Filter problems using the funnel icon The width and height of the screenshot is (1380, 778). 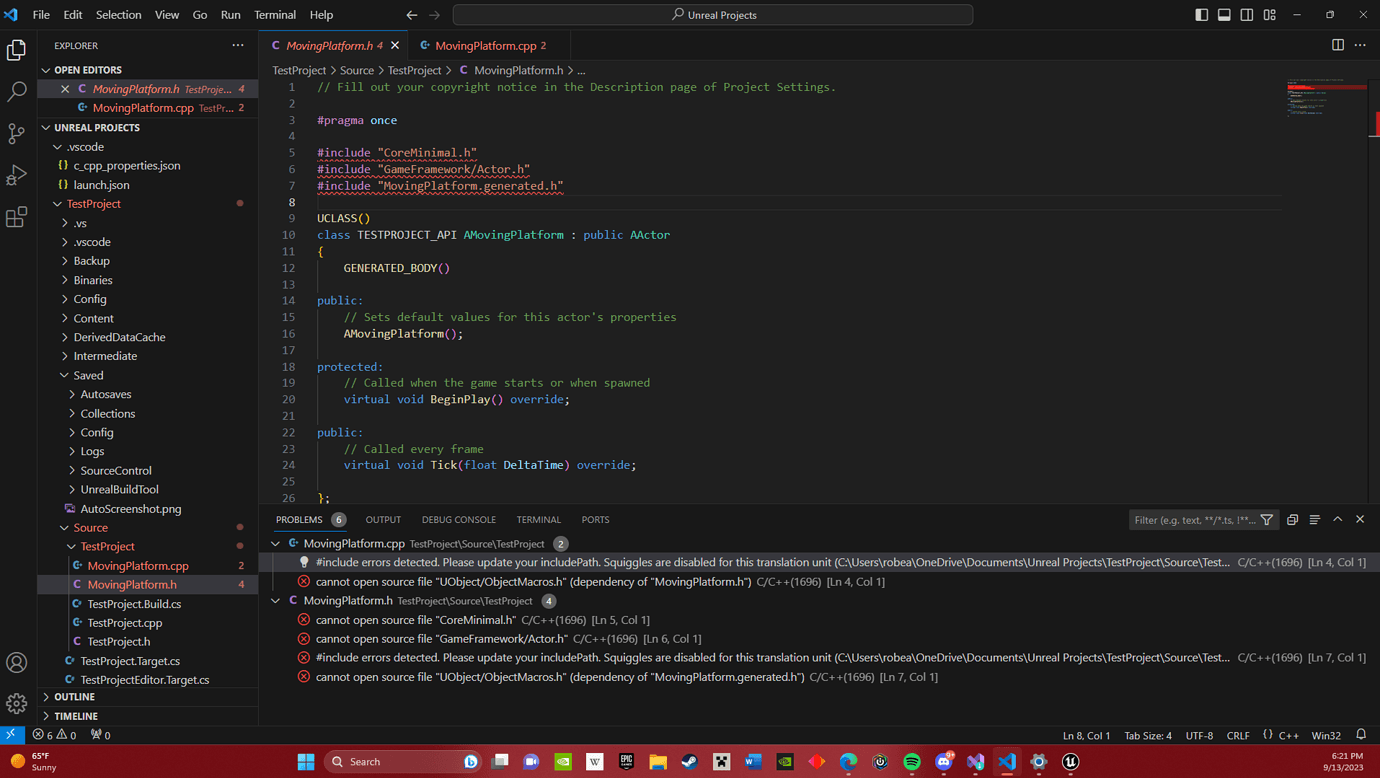[1267, 519]
